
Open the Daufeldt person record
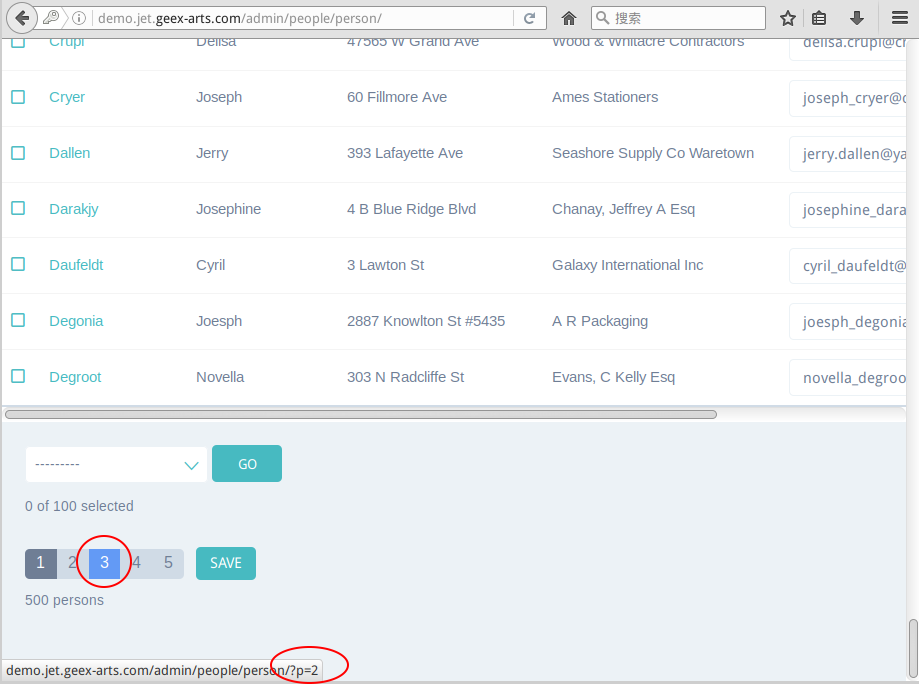coord(76,265)
